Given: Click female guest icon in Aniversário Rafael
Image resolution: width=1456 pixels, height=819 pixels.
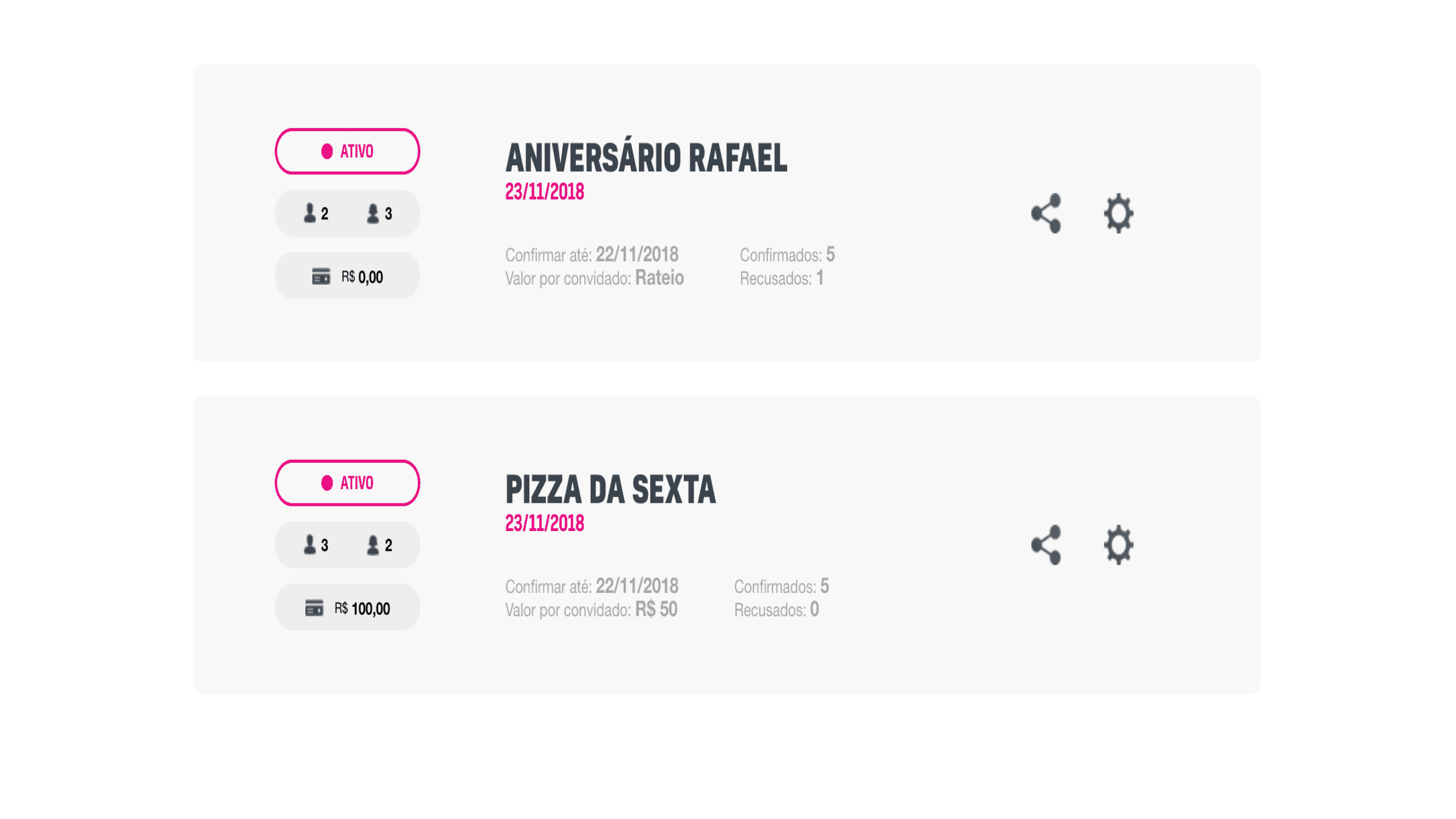Looking at the screenshot, I should point(373,213).
